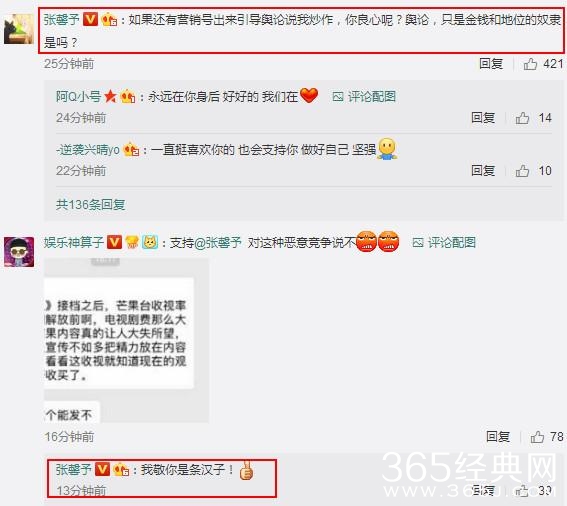Open 娱乐神算子's profile avatar
Screen dimensions: 567x506
[x=19, y=252]
